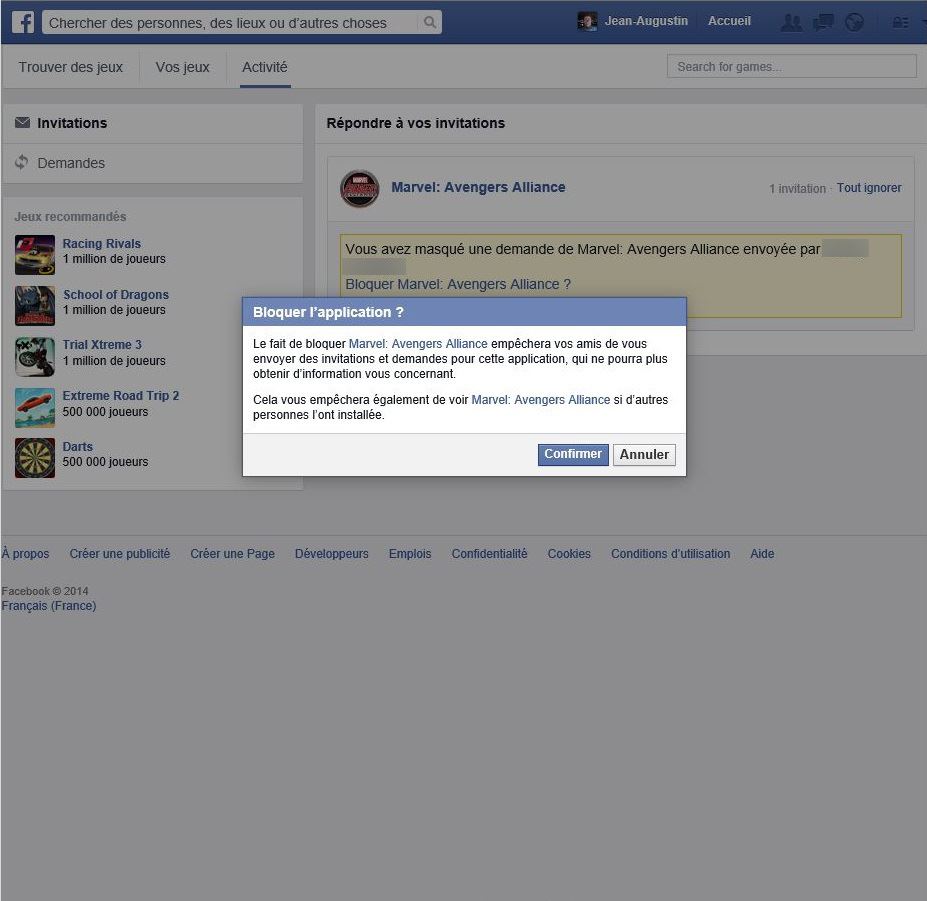The height and width of the screenshot is (901, 927).
Task: Open notifications globe icon
Action: coord(854,22)
